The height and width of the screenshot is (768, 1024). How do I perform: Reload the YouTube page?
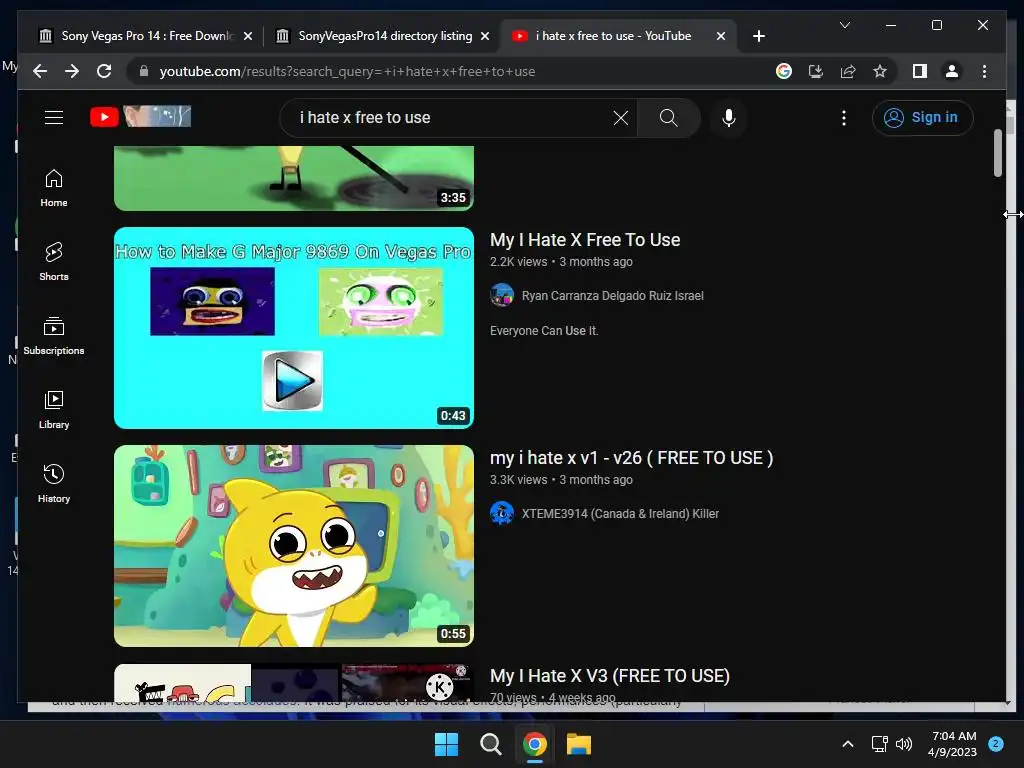[x=104, y=71]
